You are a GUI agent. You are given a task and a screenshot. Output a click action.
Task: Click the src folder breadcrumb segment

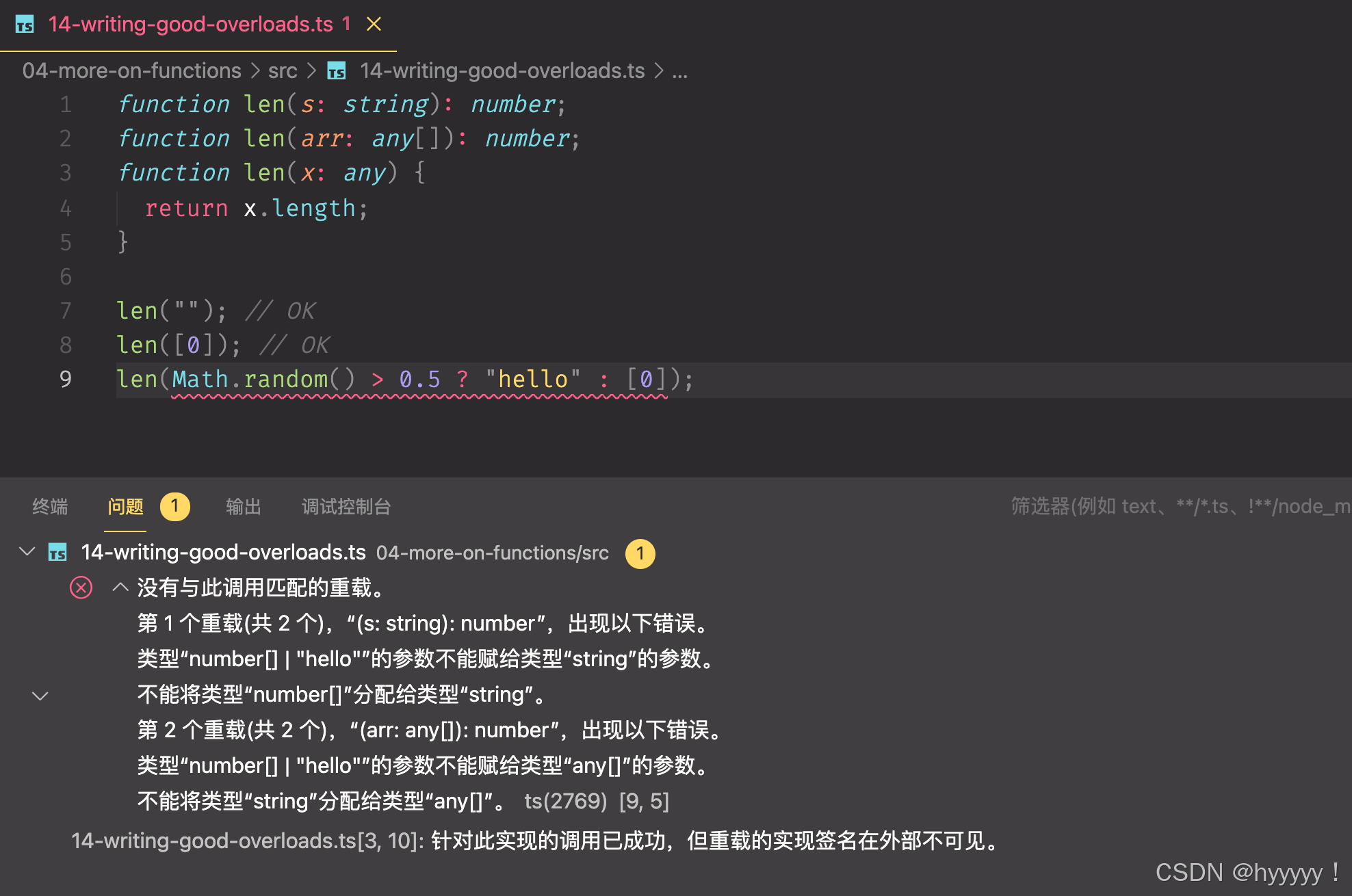tap(282, 70)
